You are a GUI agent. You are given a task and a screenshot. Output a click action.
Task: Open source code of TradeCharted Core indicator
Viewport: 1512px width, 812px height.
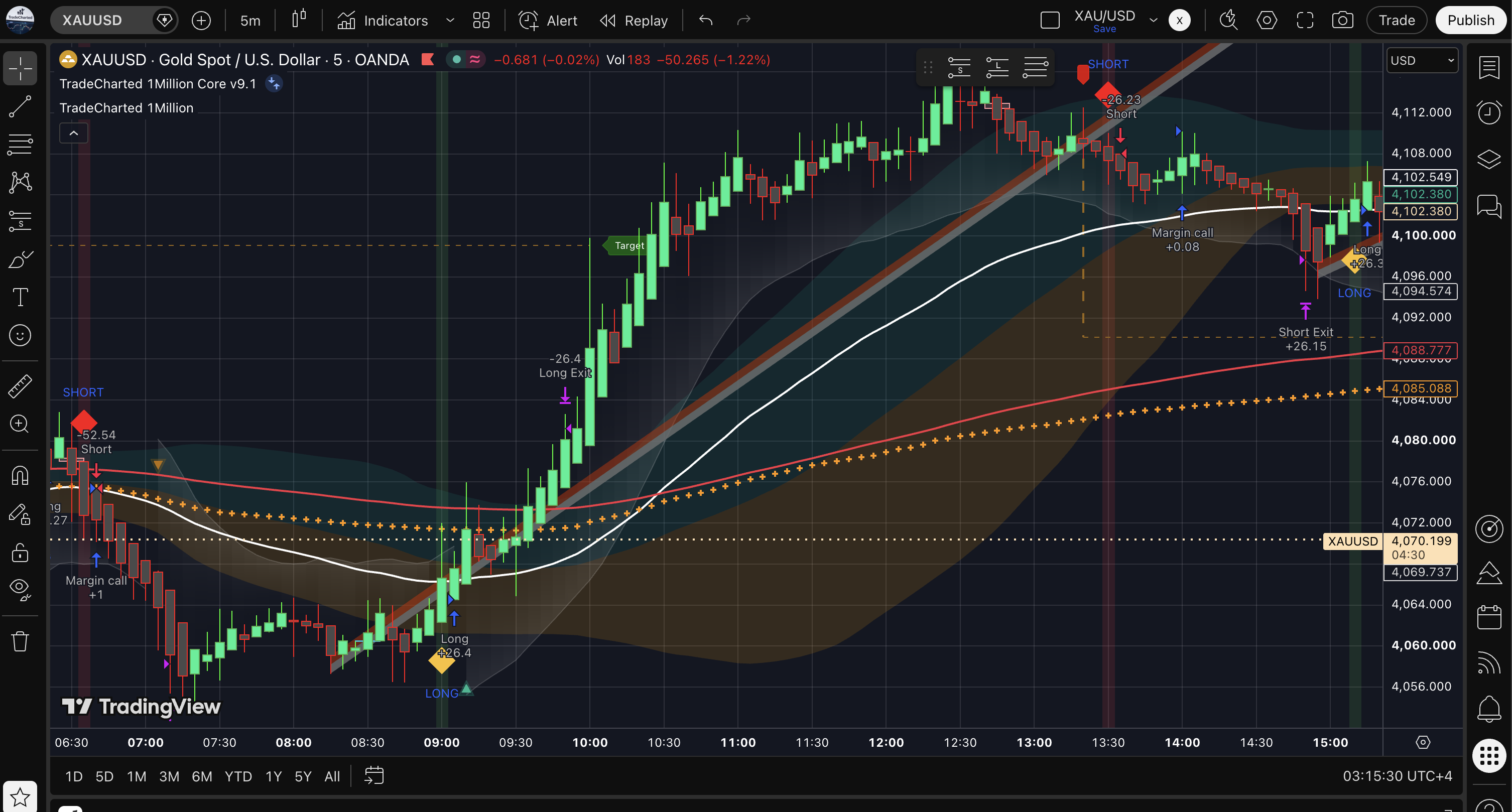coord(274,84)
